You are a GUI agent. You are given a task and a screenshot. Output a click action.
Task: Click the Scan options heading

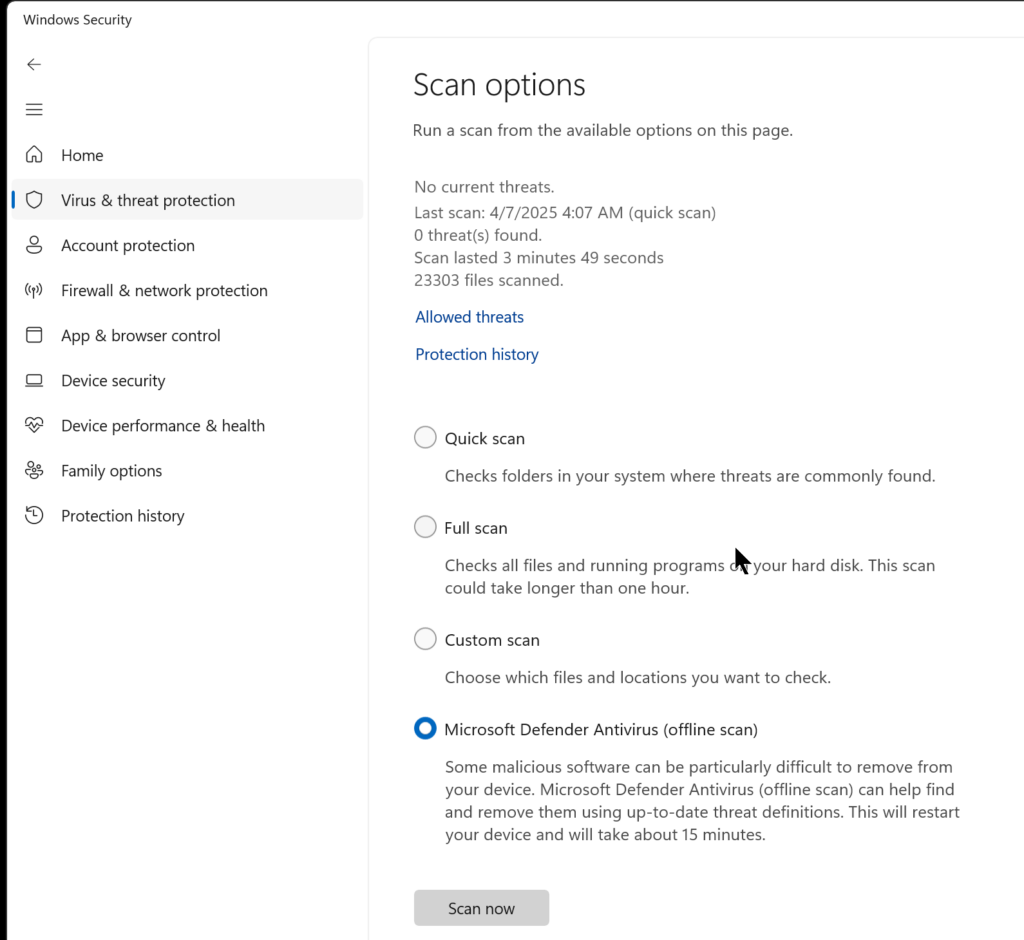[x=500, y=85]
